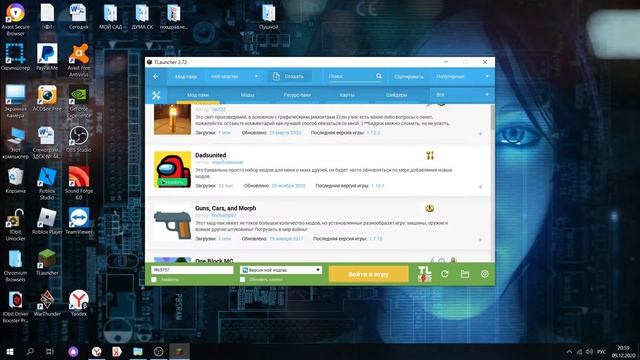This screenshot has width=640, height=360.
Task: Click the TL Mods logo icon
Action: (424, 274)
